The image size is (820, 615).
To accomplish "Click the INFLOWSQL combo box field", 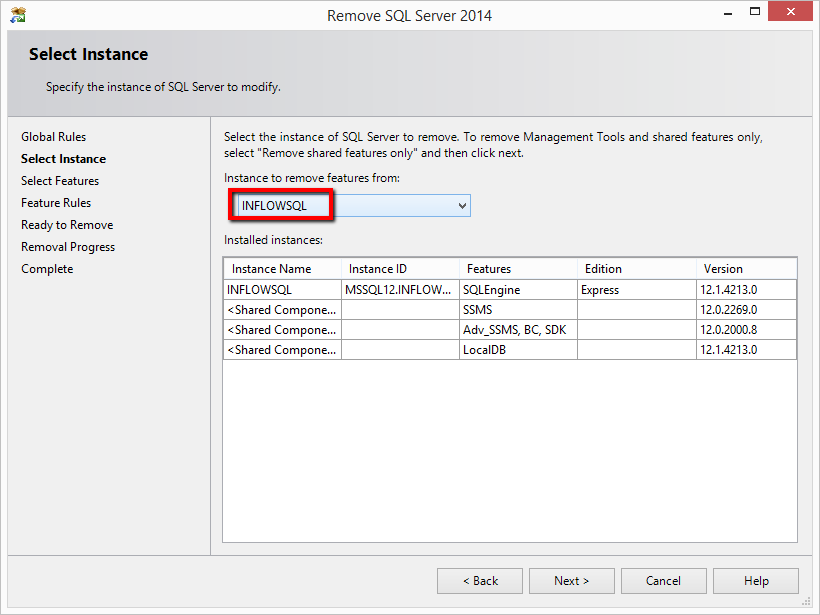I will click(x=354, y=206).
